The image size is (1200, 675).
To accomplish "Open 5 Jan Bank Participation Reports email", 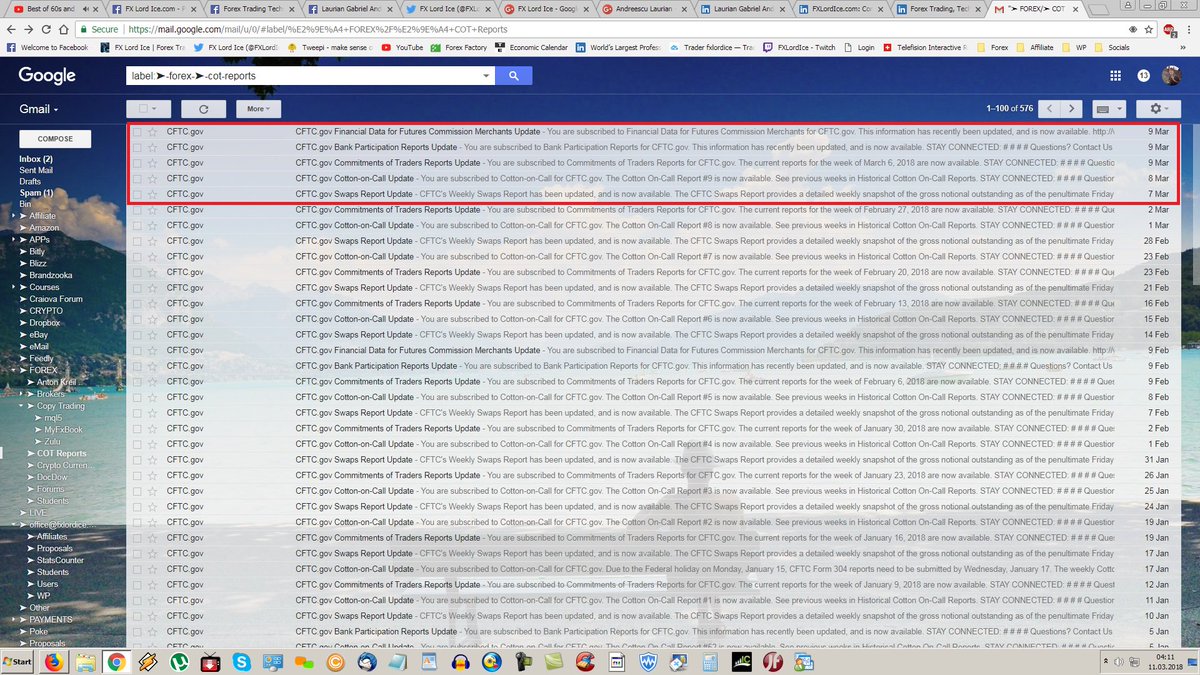I will 653,631.
